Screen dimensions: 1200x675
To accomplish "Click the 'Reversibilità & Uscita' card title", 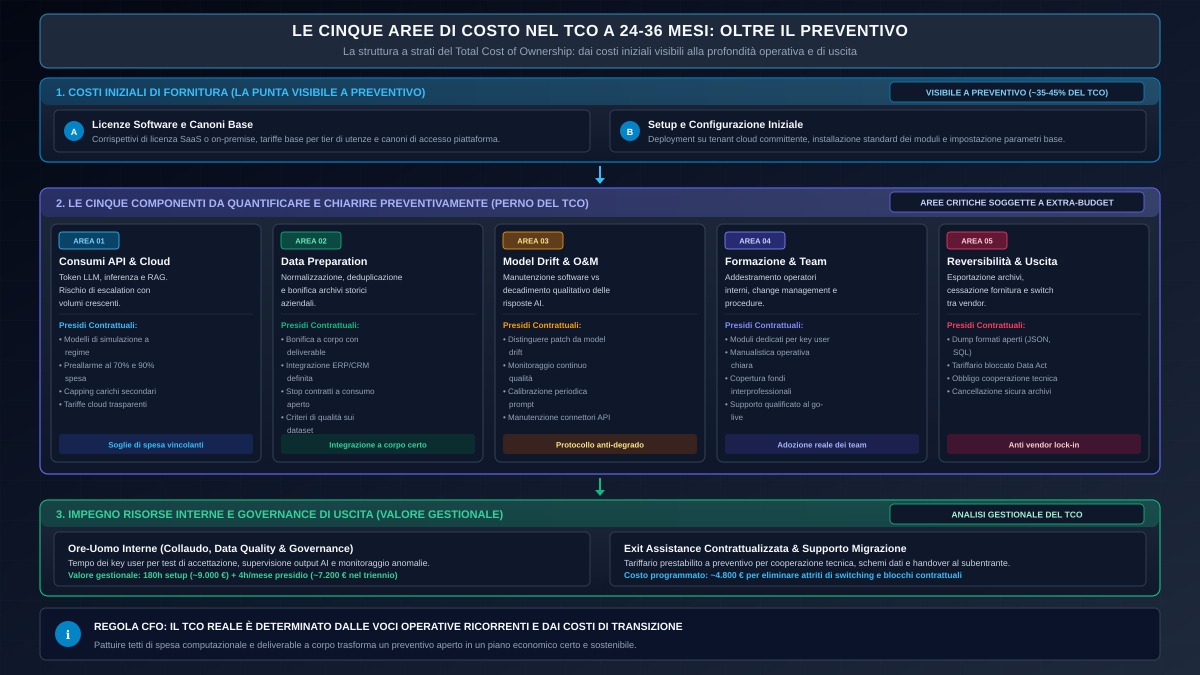I will pos(1002,261).
